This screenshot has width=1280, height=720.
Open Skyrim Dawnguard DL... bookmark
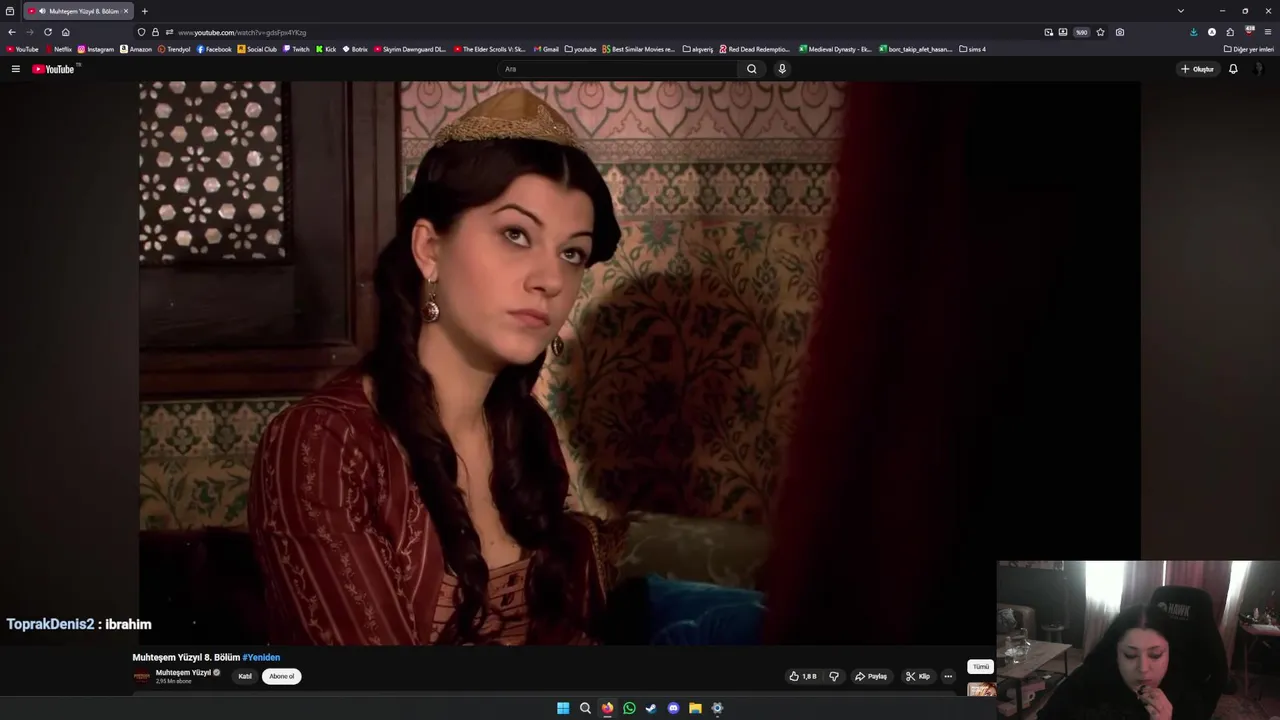coord(410,49)
